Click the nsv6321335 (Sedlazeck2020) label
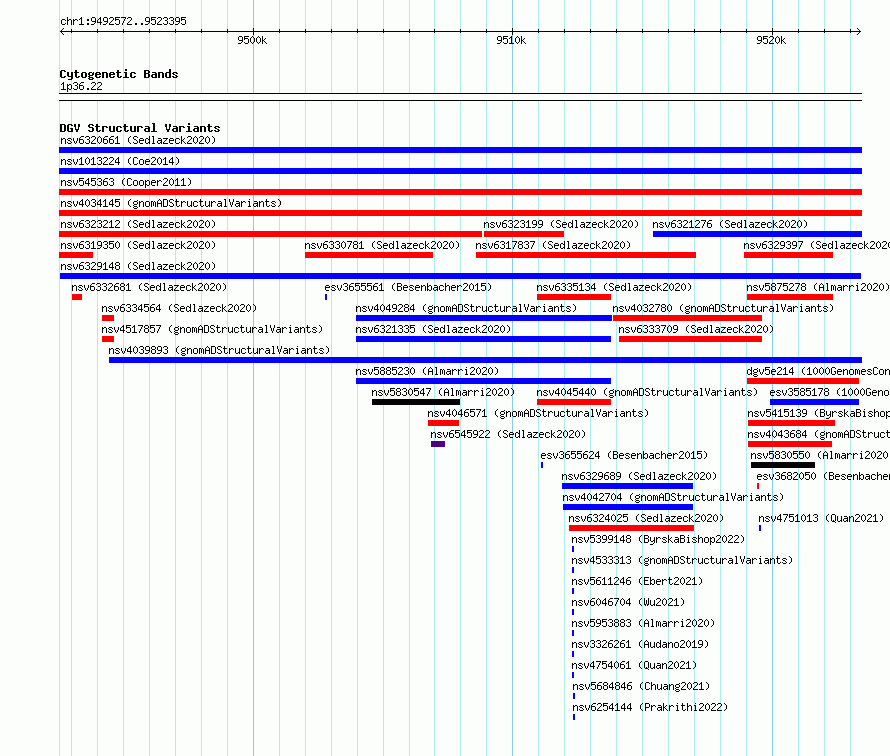The width and height of the screenshot is (890, 756). click(433, 329)
